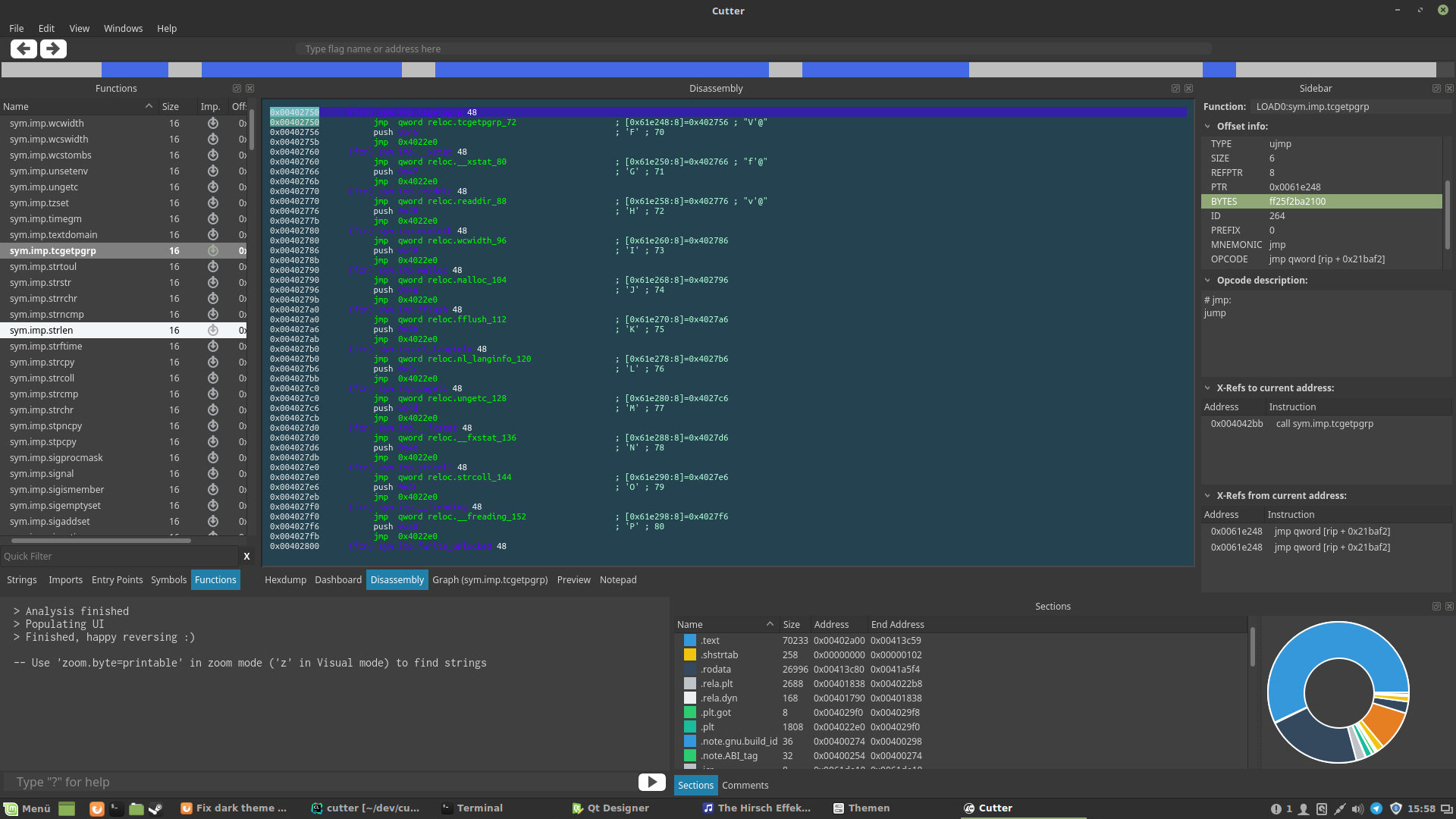Click the back navigation arrow
This screenshot has height=819, width=1456.
click(24, 49)
